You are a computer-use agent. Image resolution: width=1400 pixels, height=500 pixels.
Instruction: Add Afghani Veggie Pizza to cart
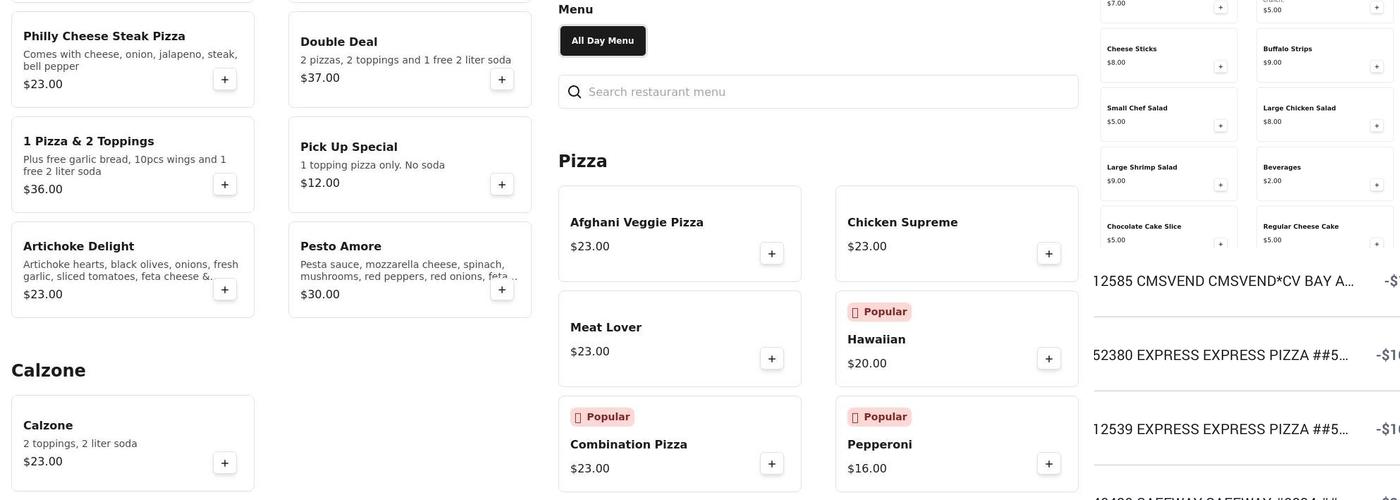pyautogui.click(x=771, y=254)
